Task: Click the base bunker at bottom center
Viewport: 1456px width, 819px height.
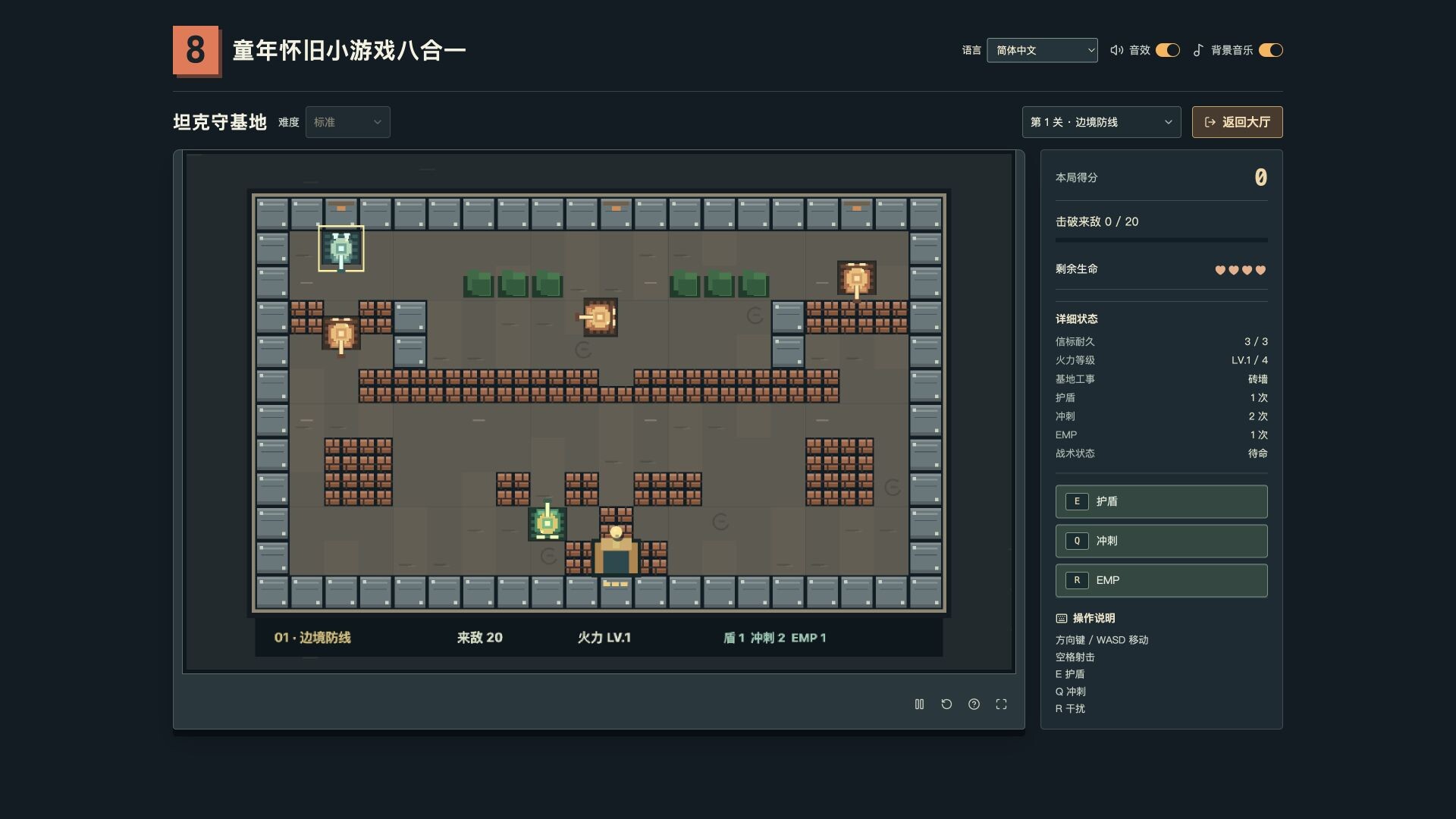Action: point(616,550)
